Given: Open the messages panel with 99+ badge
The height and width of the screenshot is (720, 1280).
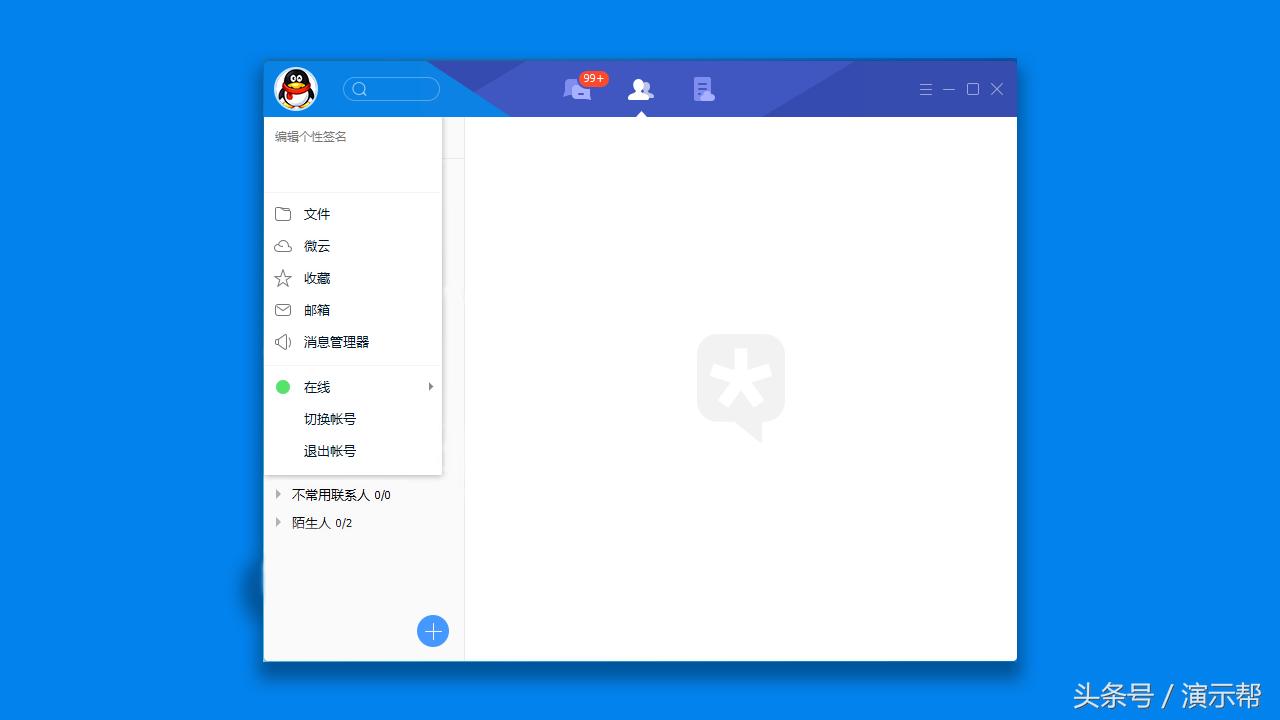Looking at the screenshot, I should tap(578, 89).
